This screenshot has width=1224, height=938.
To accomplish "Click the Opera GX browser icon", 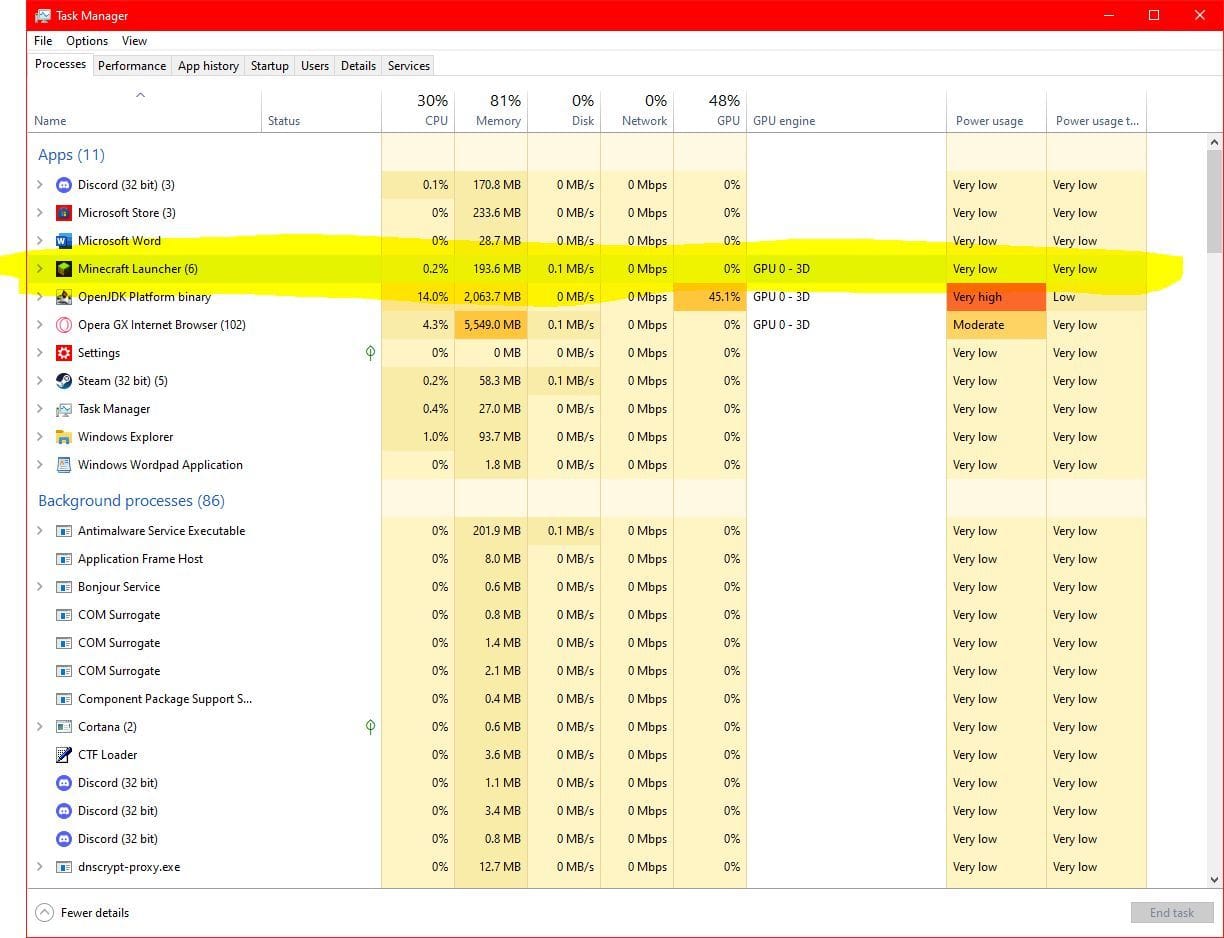I will tap(63, 325).
